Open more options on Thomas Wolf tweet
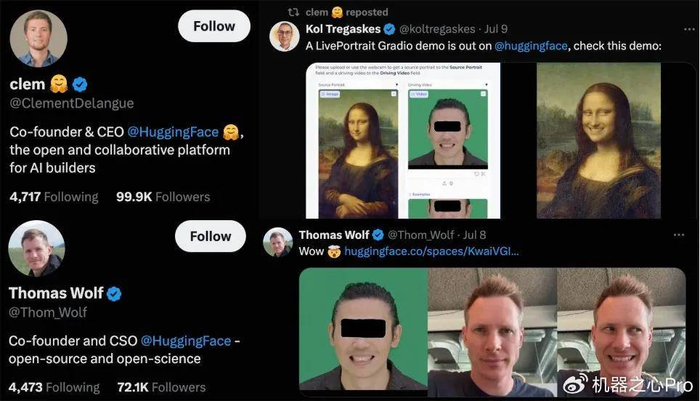 (679, 235)
